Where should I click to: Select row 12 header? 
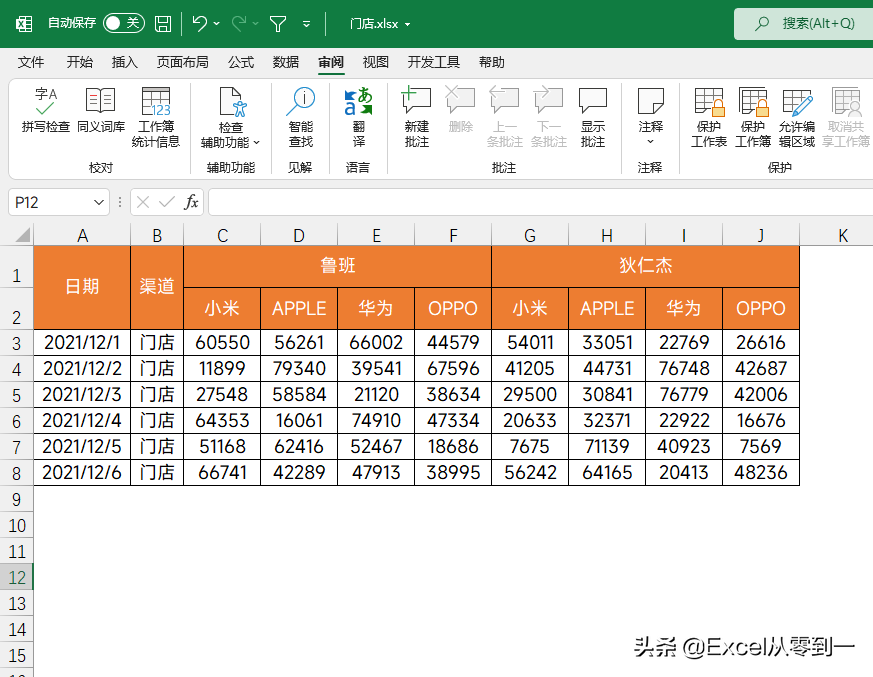pyautogui.click(x=17, y=577)
